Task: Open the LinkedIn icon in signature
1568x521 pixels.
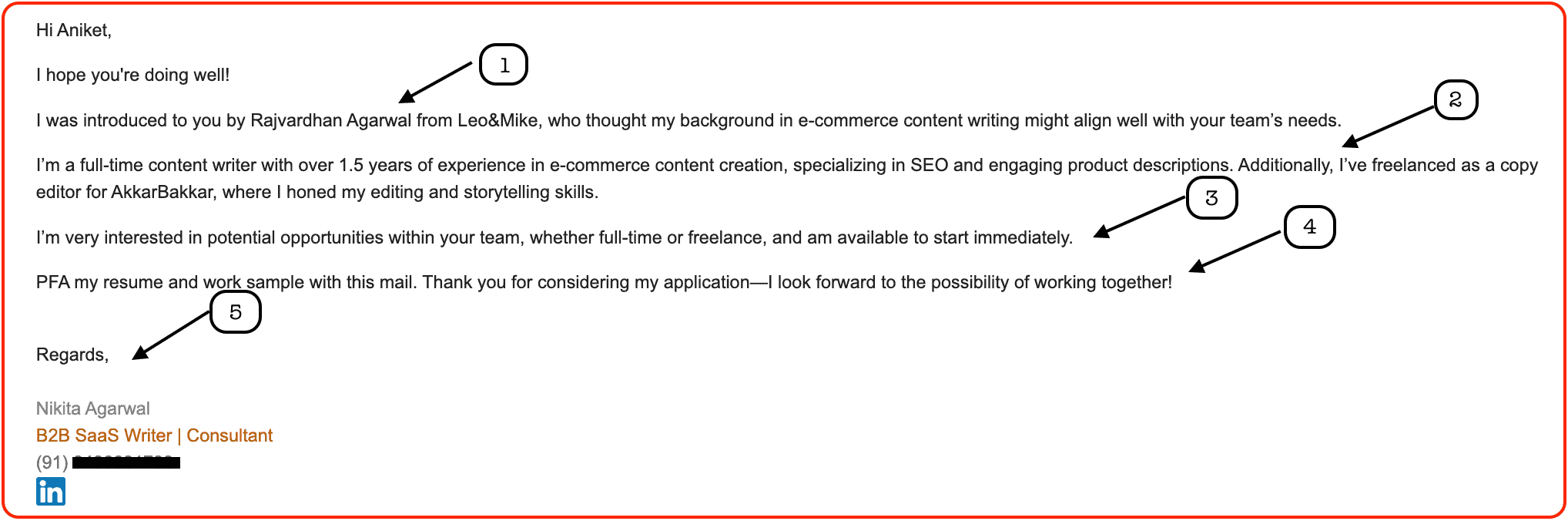Action: (x=51, y=491)
